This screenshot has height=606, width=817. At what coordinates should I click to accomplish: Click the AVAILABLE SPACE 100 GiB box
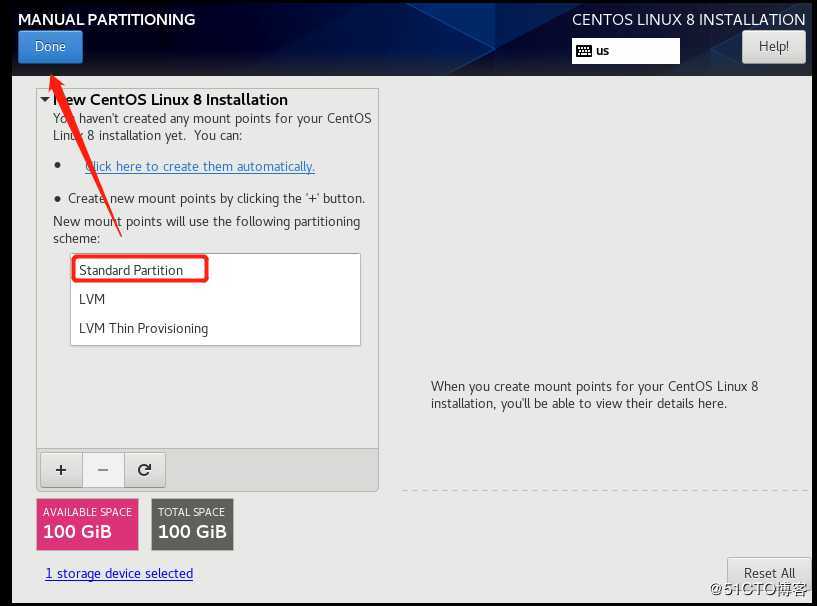tap(88, 524)
